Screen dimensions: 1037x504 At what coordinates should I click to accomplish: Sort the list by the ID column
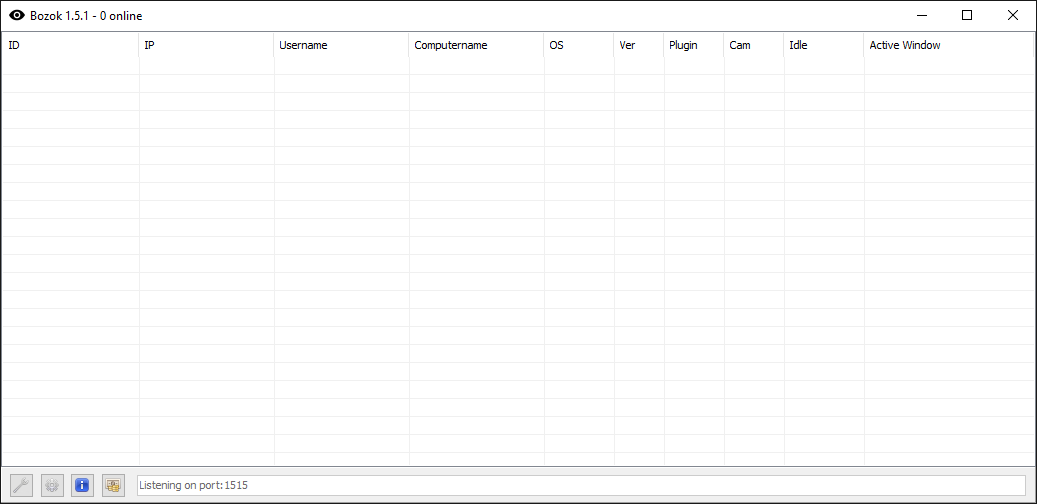[x=70, y=45]
